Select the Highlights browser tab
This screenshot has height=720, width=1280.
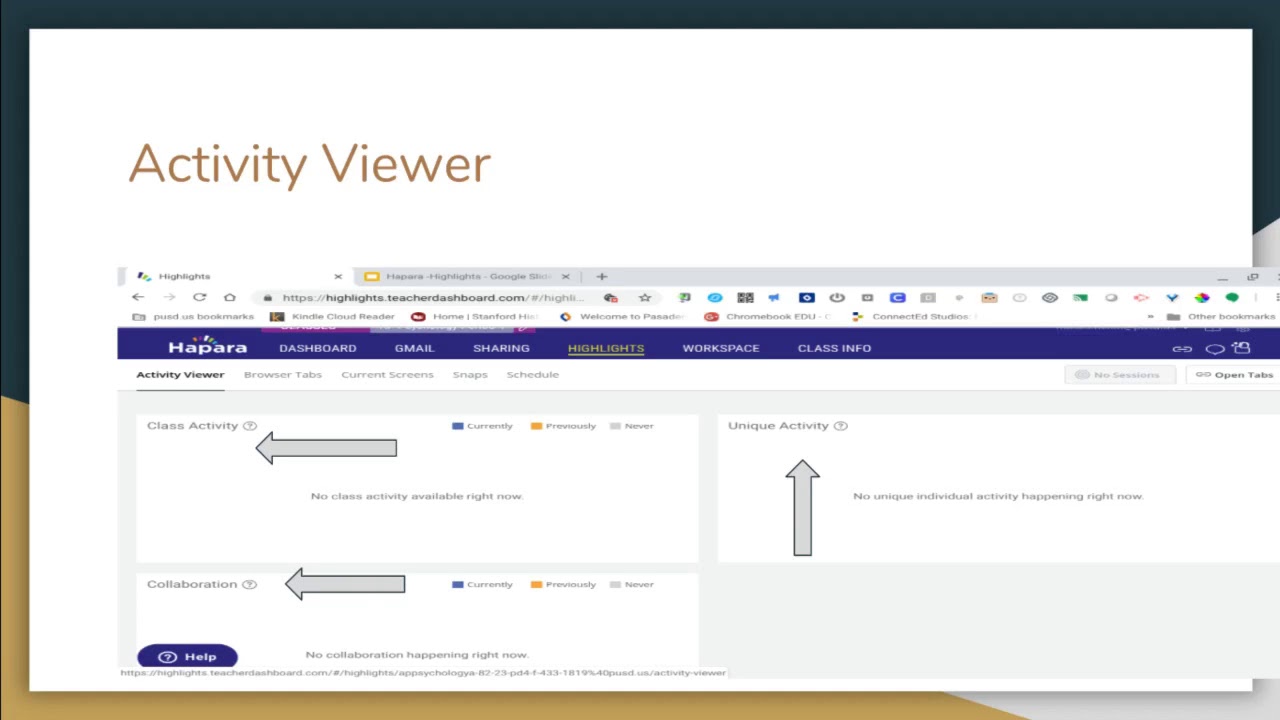(240, 276)
